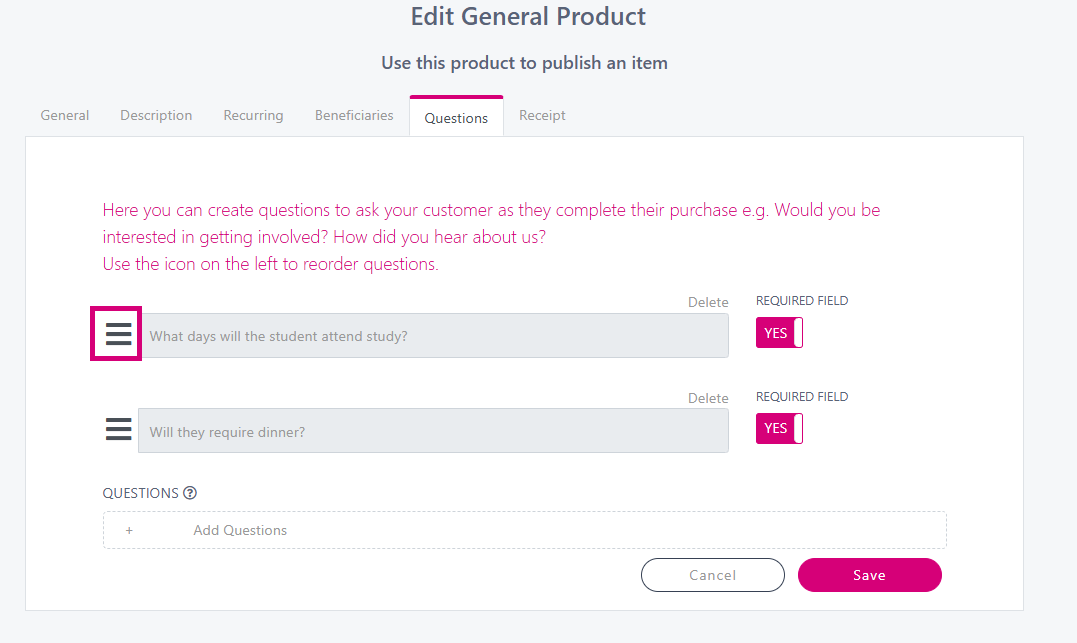Click the plus icon in Add Questions
The height and width of the screenshot is (643, 1077).
point(129,530)
